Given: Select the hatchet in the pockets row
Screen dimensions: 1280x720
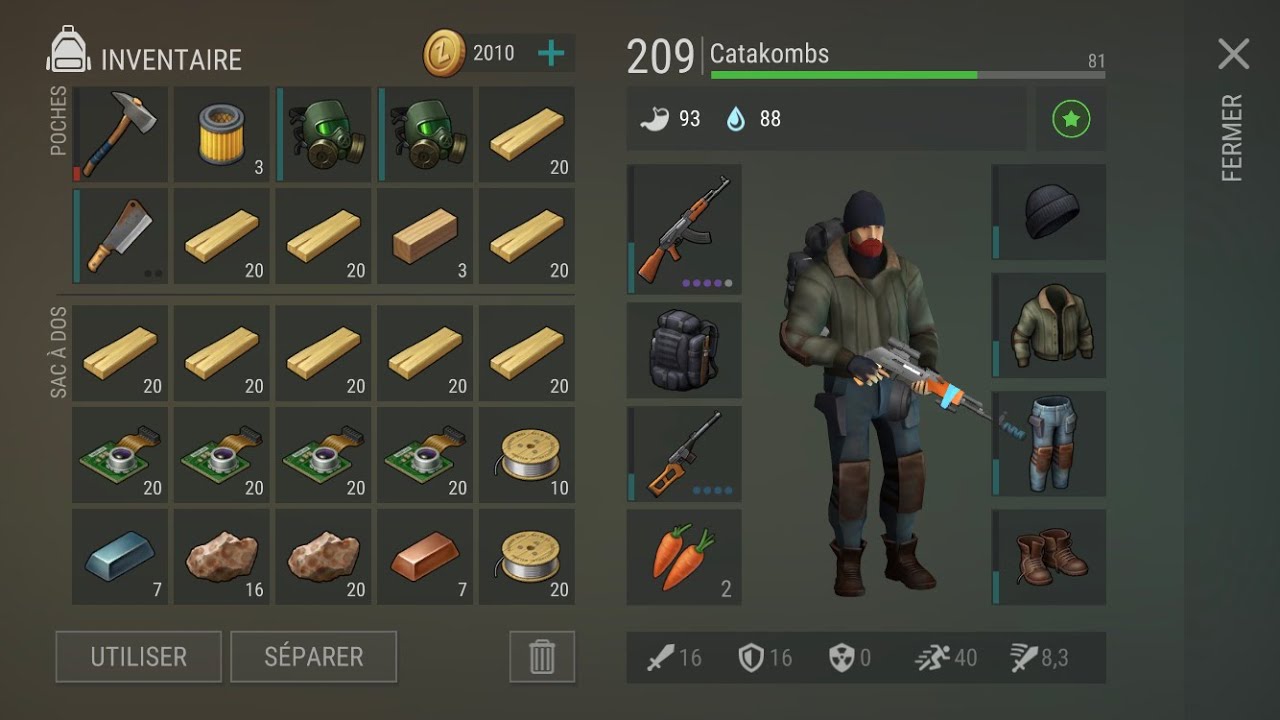Looking at the screenshot, I should (120, 134).
